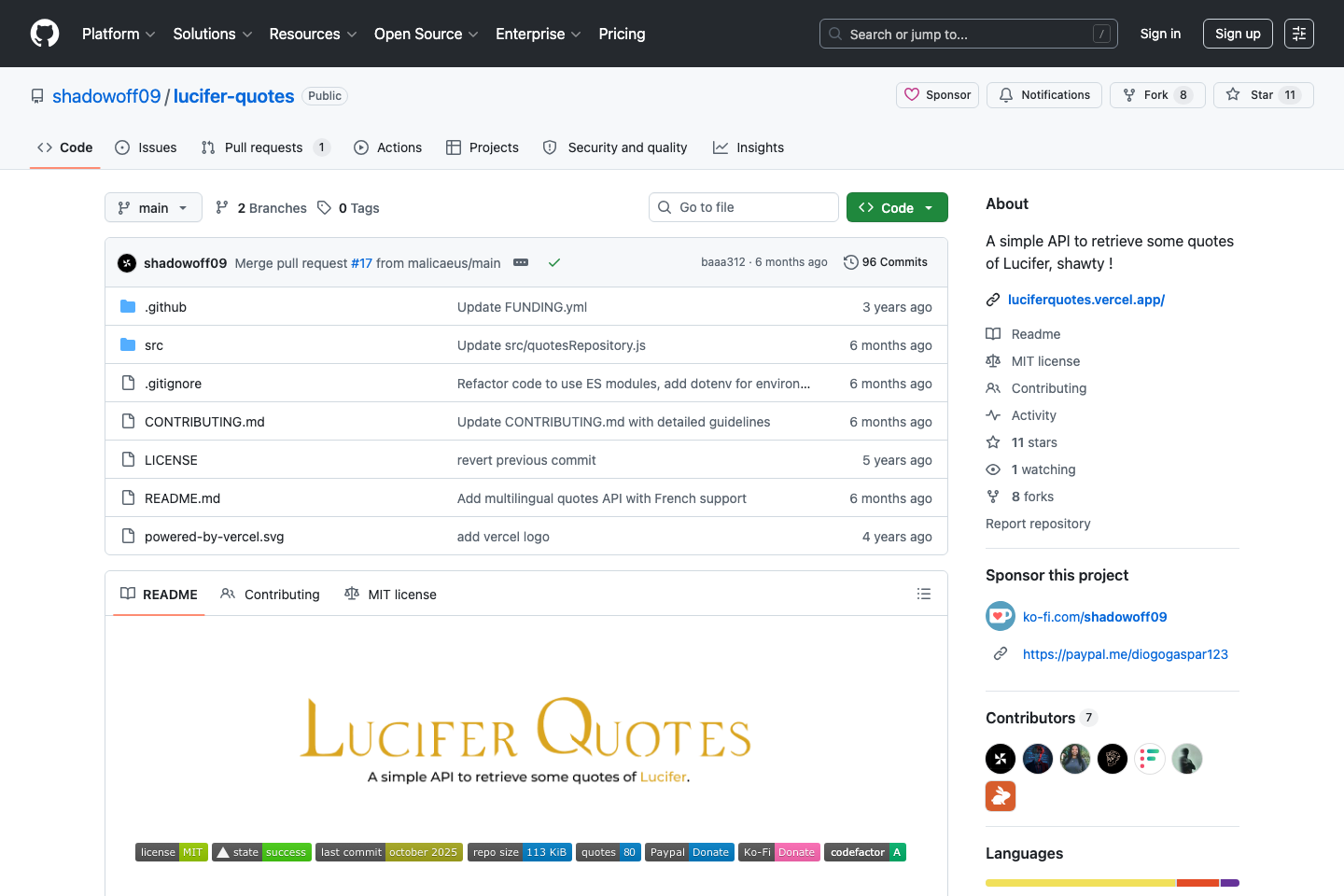The width and height of the screenshot is (1344, 896).
Task: Click the MIT license scales icon in sidebar
Action: pyautogui.click(x=992, y=360)
